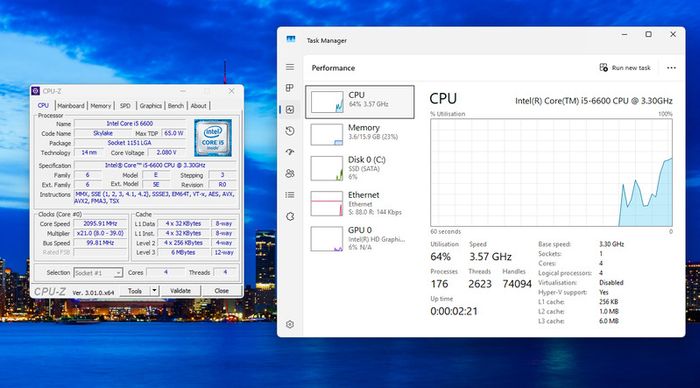Open Startup apps icon in sidebar
This screenshot has width=700, height=388.
coord(290,152)
